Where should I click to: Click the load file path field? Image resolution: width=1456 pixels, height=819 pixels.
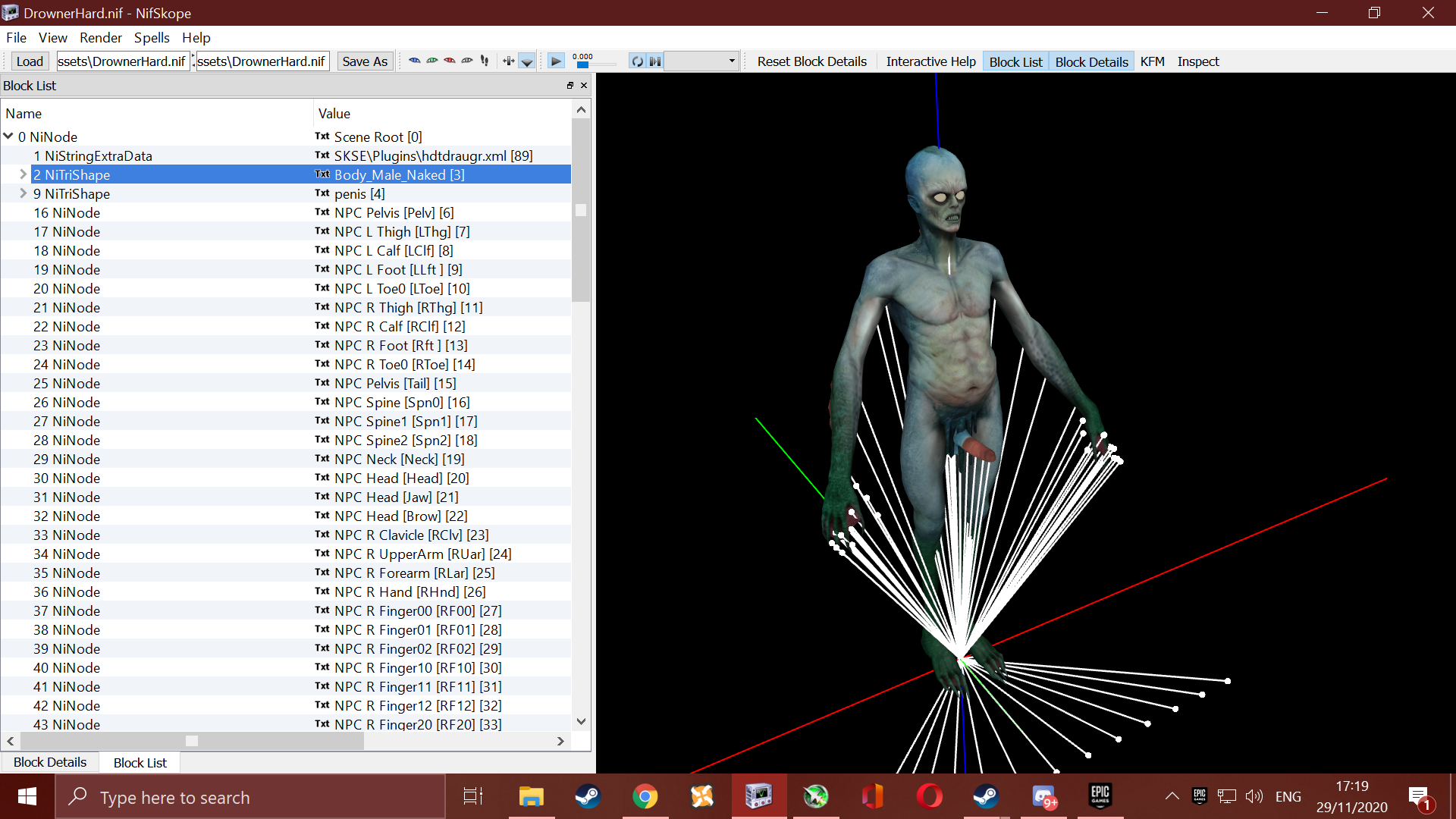click(x=123, y=61)
